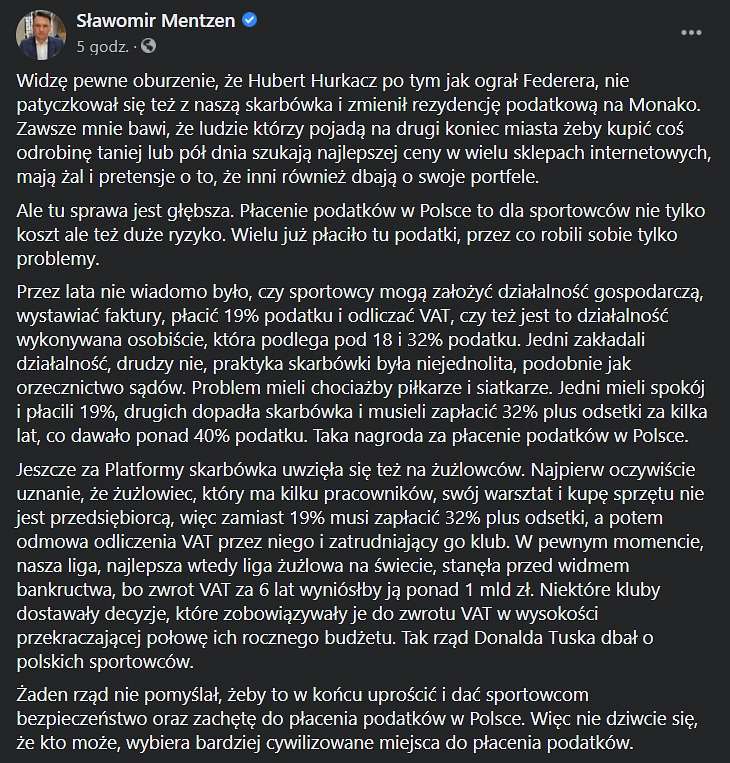
Task: Open the '5 godz.' post timestamp
Action: 102,47
